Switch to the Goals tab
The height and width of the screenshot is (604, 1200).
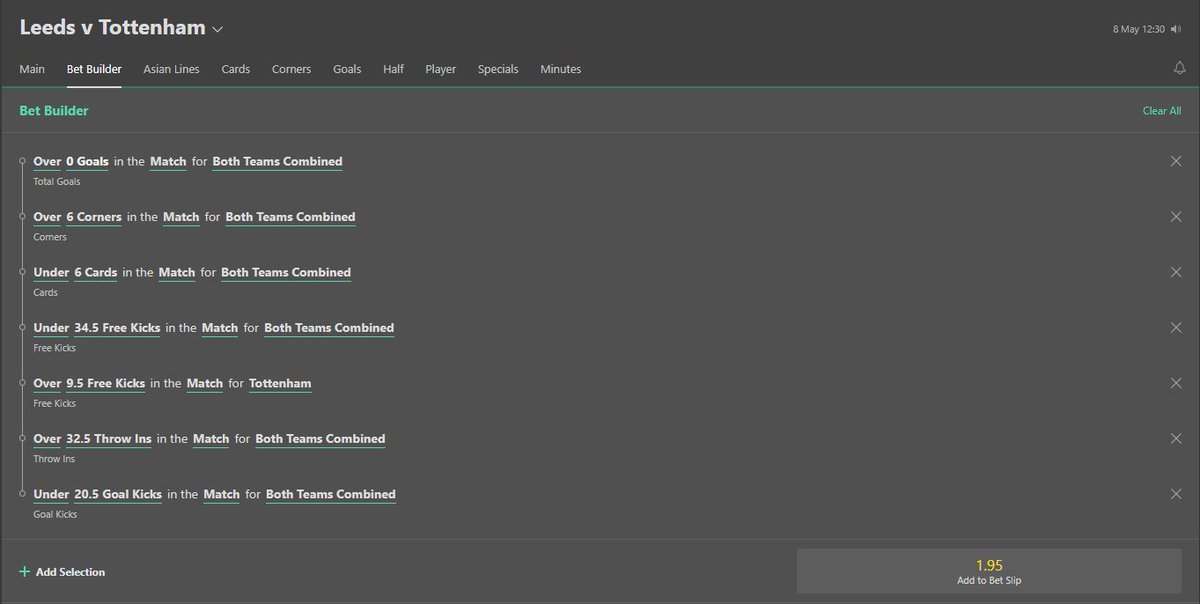(347, 69)
